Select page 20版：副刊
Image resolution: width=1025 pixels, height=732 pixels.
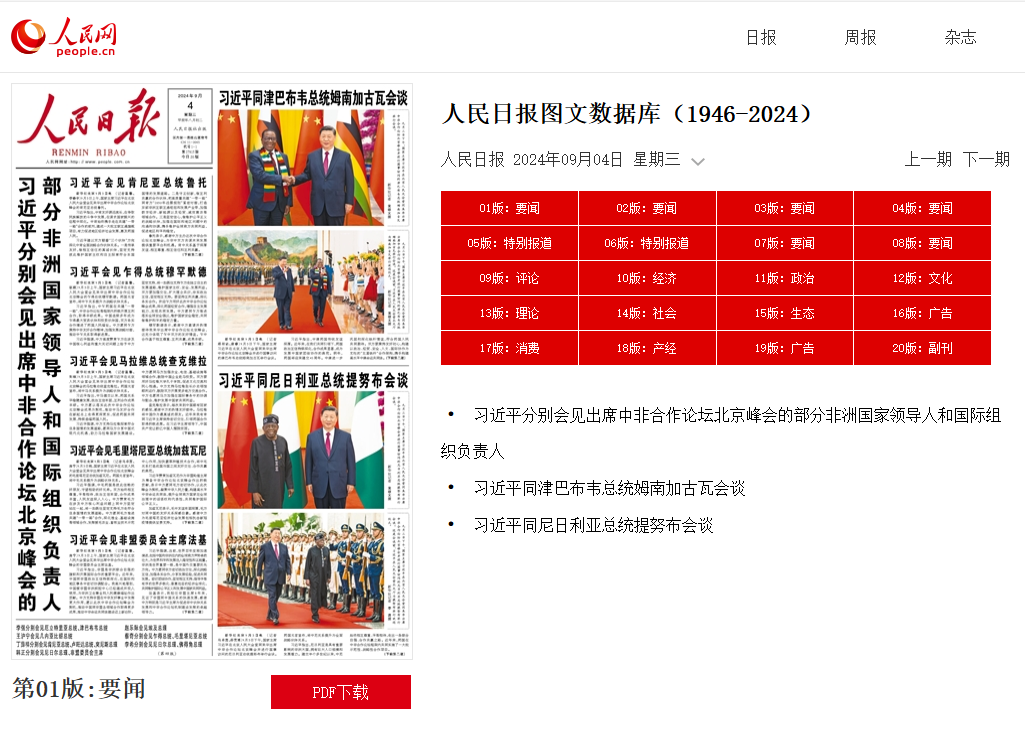pos(922,348)
